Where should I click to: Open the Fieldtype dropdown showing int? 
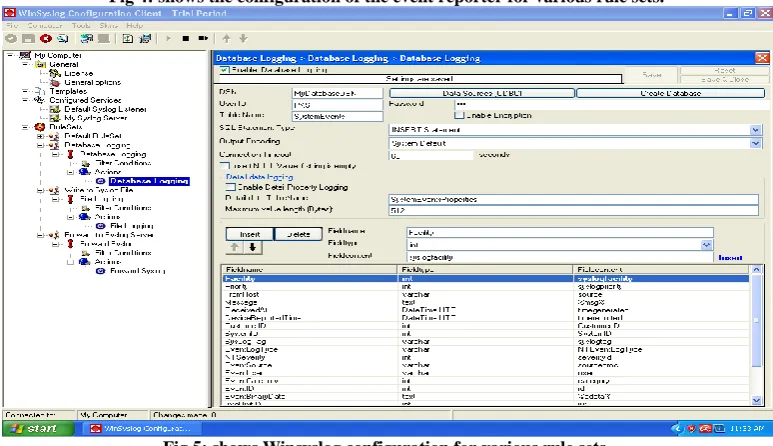706,244
